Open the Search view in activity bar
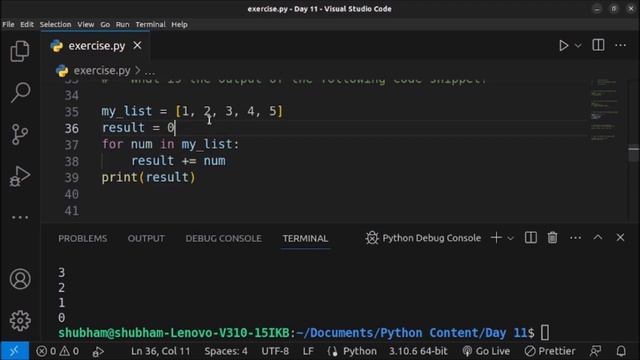Screen dimensions: 640x360 click(x=20, y=92)
